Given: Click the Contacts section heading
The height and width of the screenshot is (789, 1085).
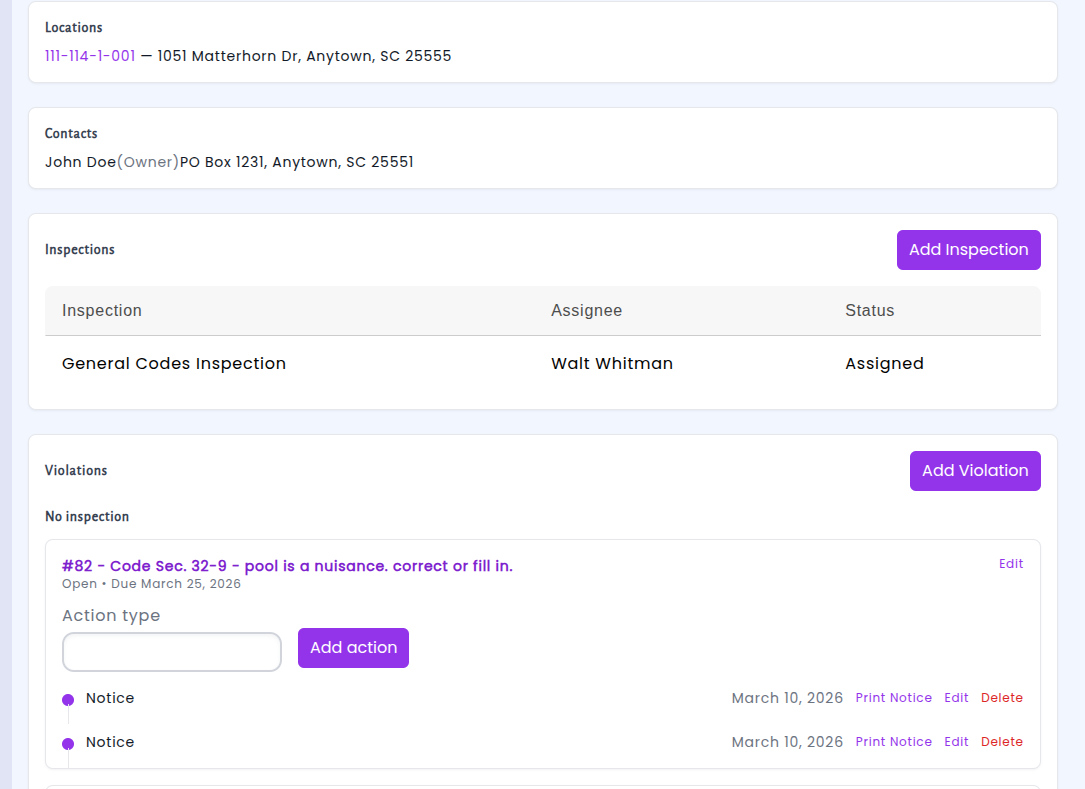Looking at the screenshot, I should point(71,134).
